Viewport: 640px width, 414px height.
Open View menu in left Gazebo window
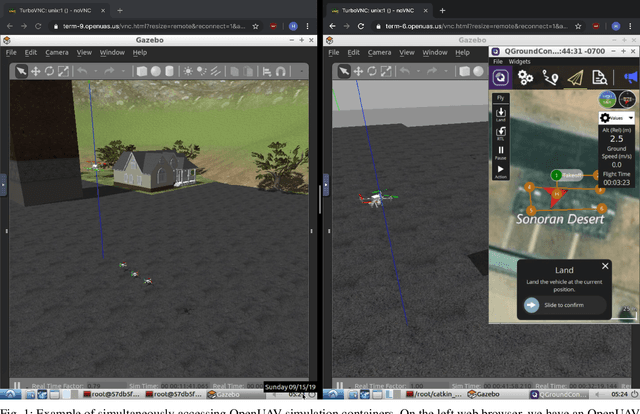[x=84, y=52]
